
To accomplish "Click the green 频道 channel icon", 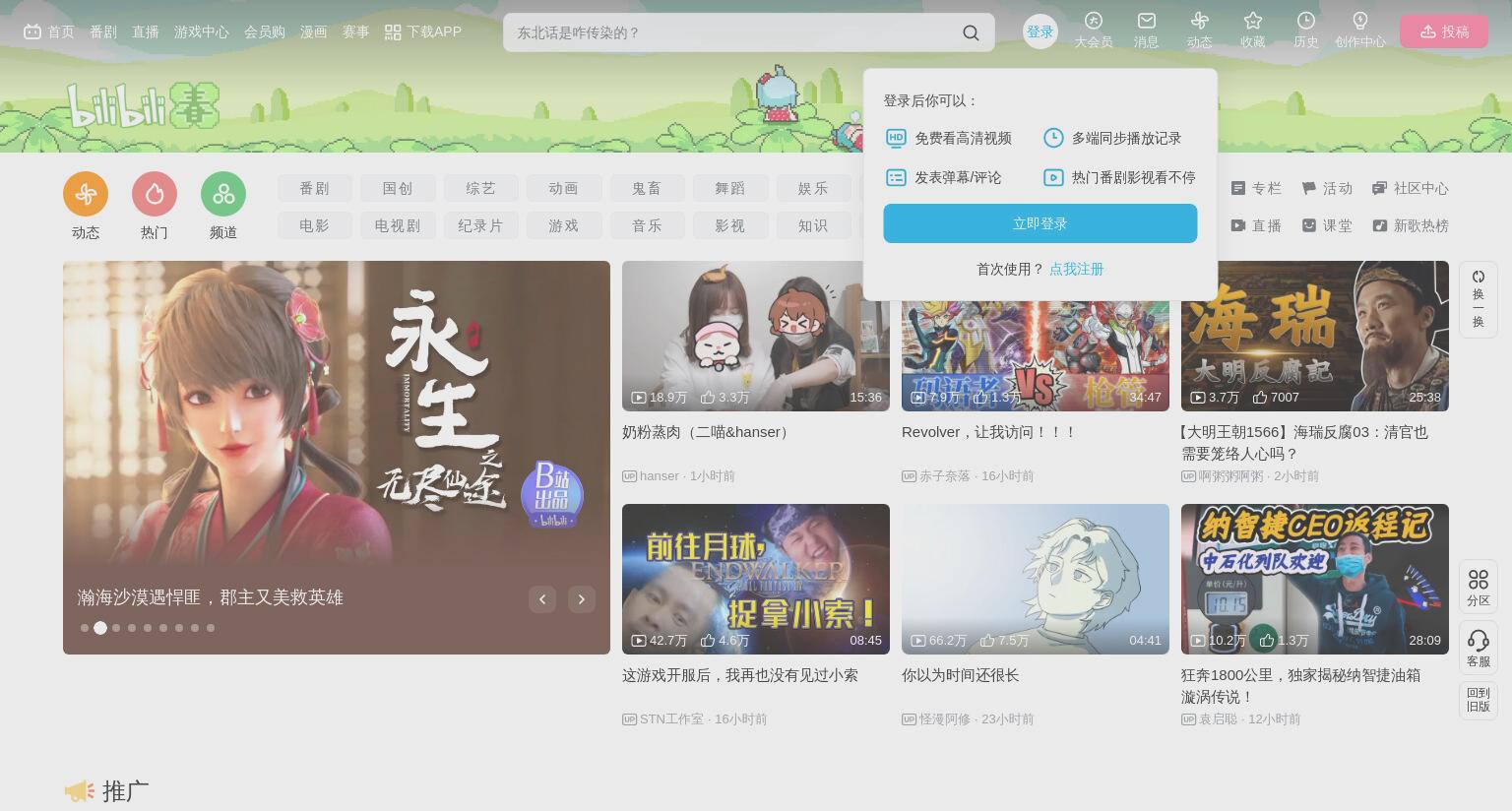I will (x=223, y=194).
